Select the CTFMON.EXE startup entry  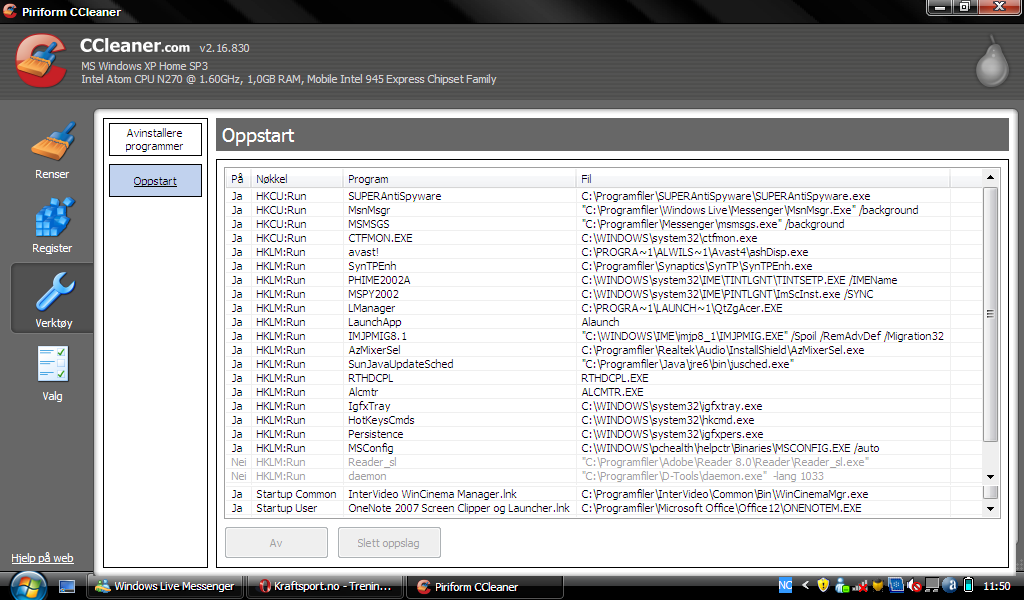(603, 238)
